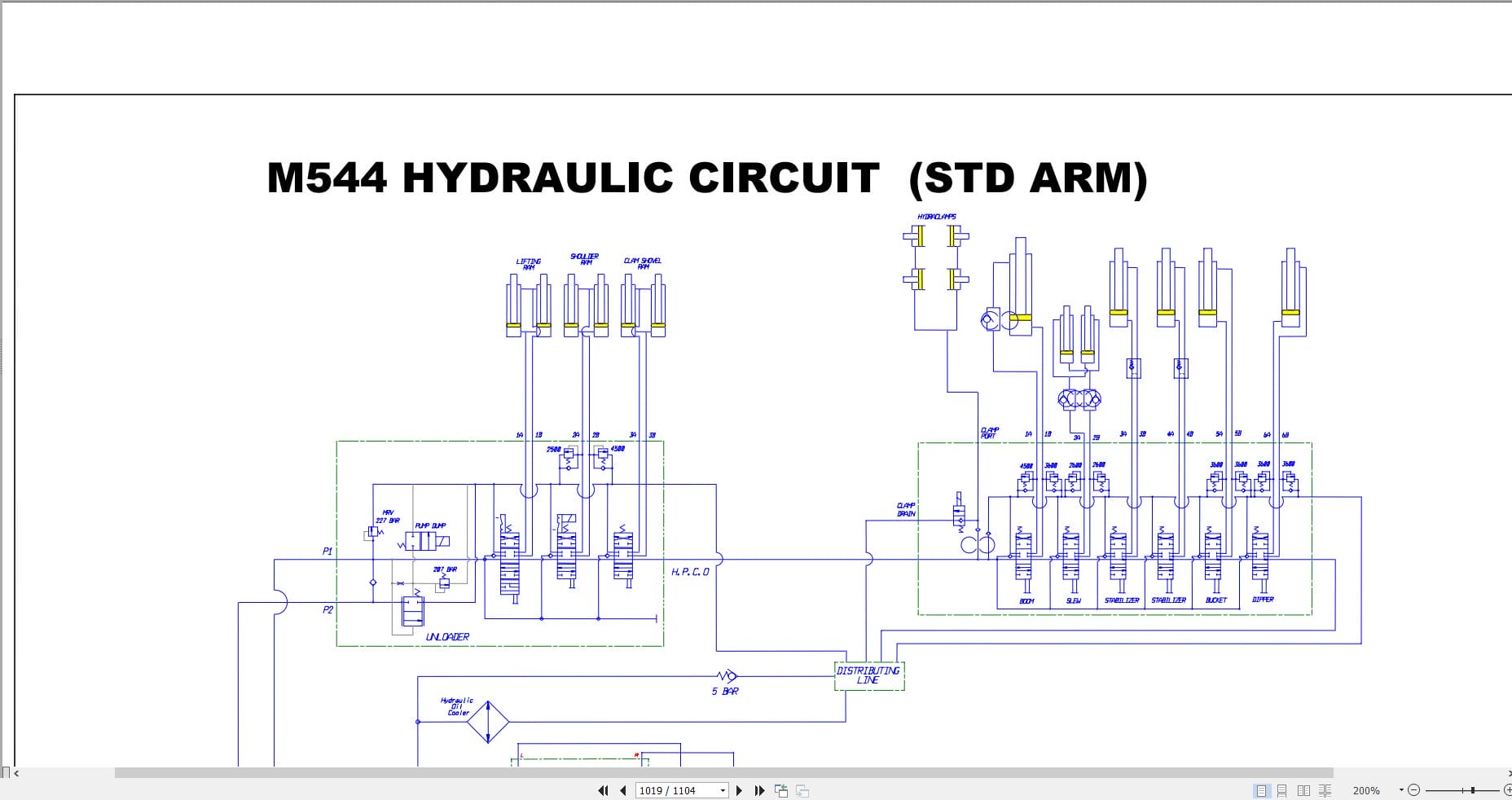
Task: Select single page view mode
Action: point(1261,790)
